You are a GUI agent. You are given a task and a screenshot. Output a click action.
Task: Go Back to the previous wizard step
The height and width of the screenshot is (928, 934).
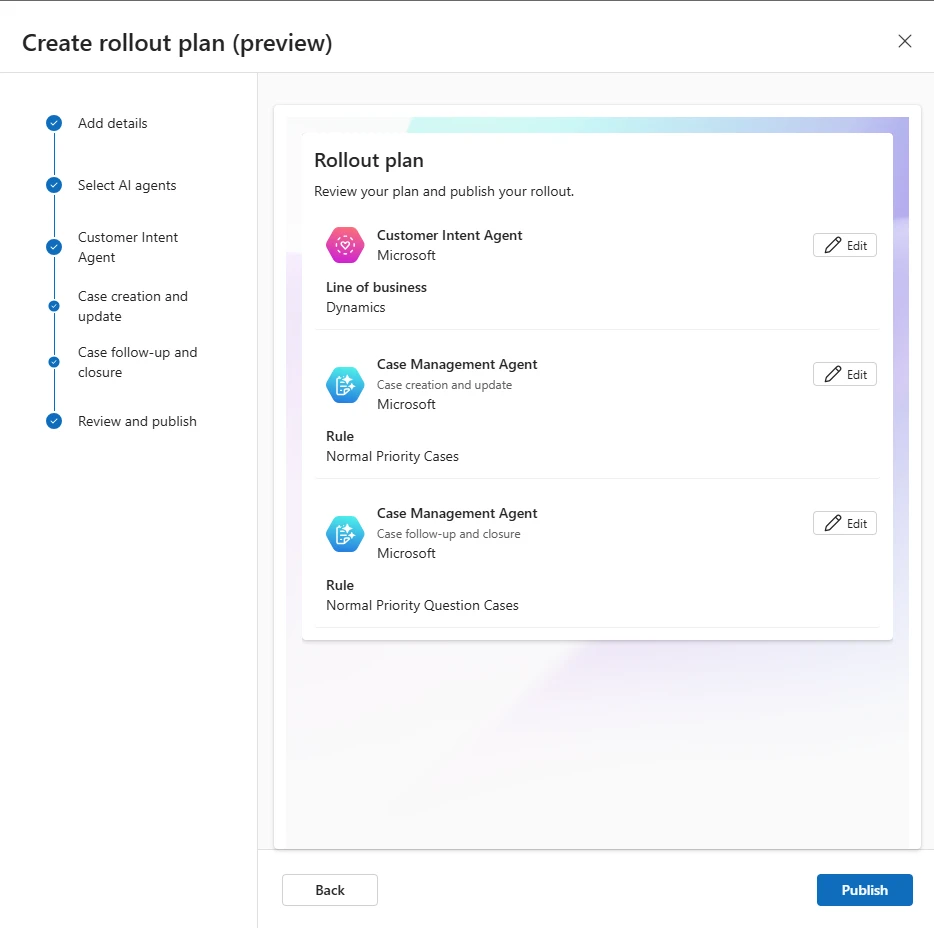(329, 890)
